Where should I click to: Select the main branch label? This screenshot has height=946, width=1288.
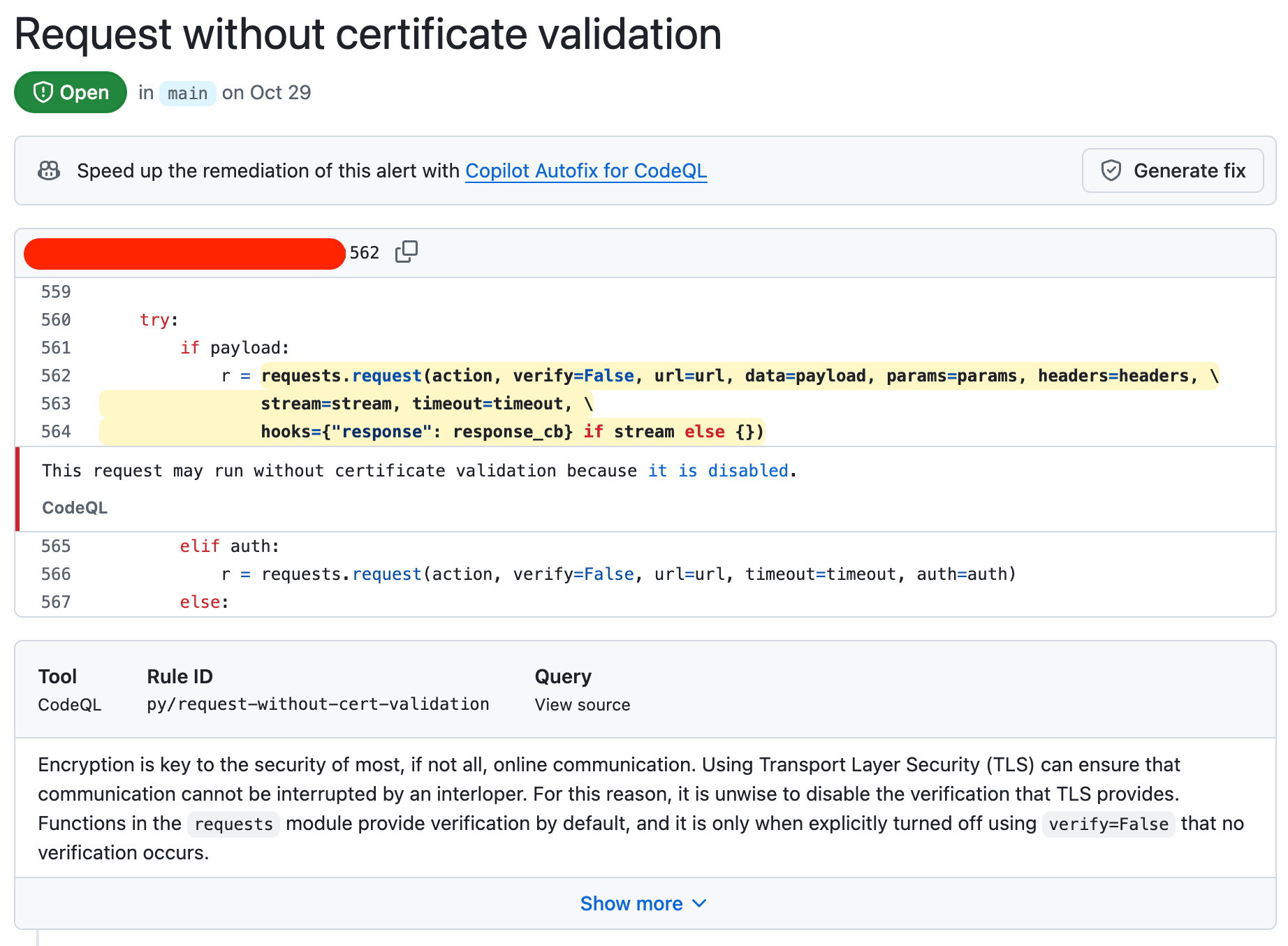point(187,93)
